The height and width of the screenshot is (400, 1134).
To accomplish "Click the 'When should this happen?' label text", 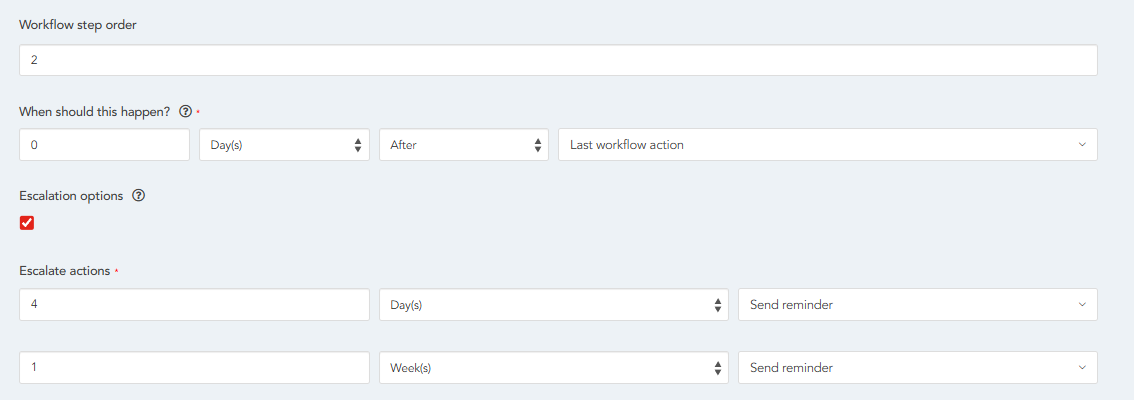I will (95, 112).
